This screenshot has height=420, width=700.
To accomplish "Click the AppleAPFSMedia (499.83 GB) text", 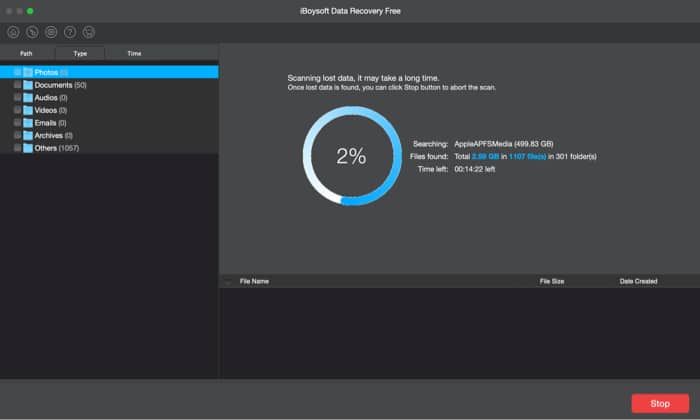I will click(504, 144).
